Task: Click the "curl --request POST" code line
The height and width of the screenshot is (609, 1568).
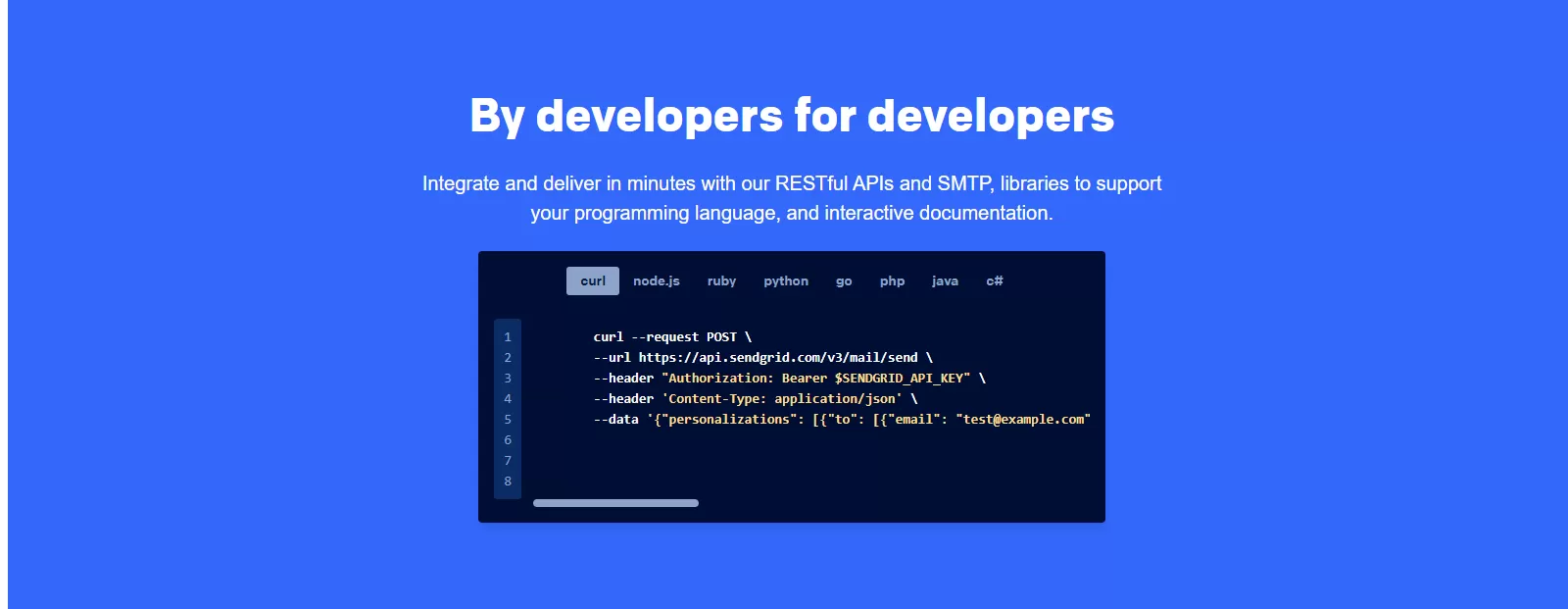Action: tap(672, 337)
